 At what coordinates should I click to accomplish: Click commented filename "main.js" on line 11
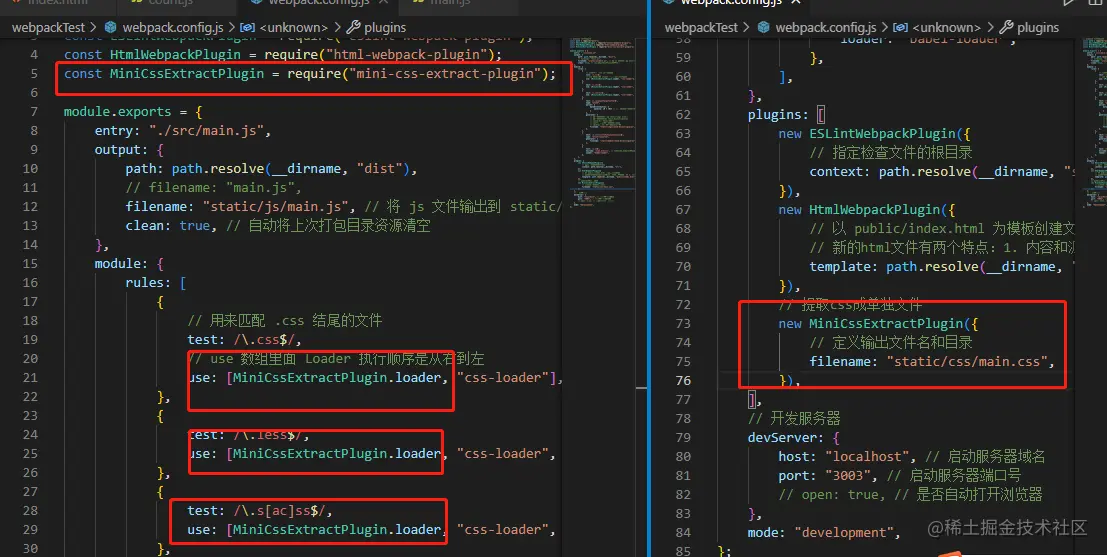(261, 188)
